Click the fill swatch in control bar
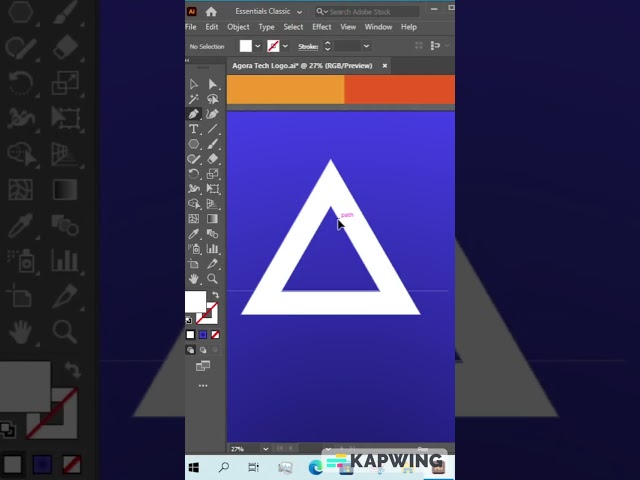Image resolution: width=640 pixels, height=480 pixels. (246, 46)
